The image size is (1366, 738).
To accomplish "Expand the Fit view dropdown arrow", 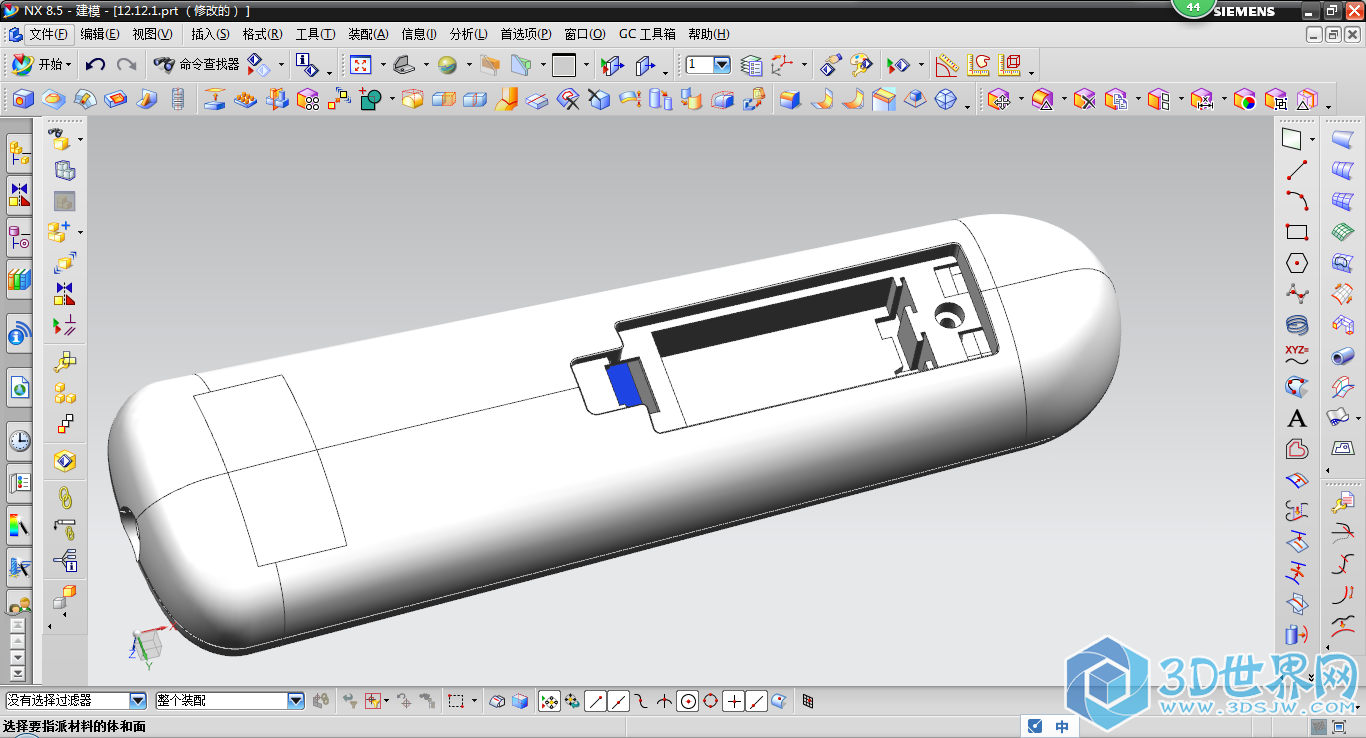I will (x=383, y=65).
